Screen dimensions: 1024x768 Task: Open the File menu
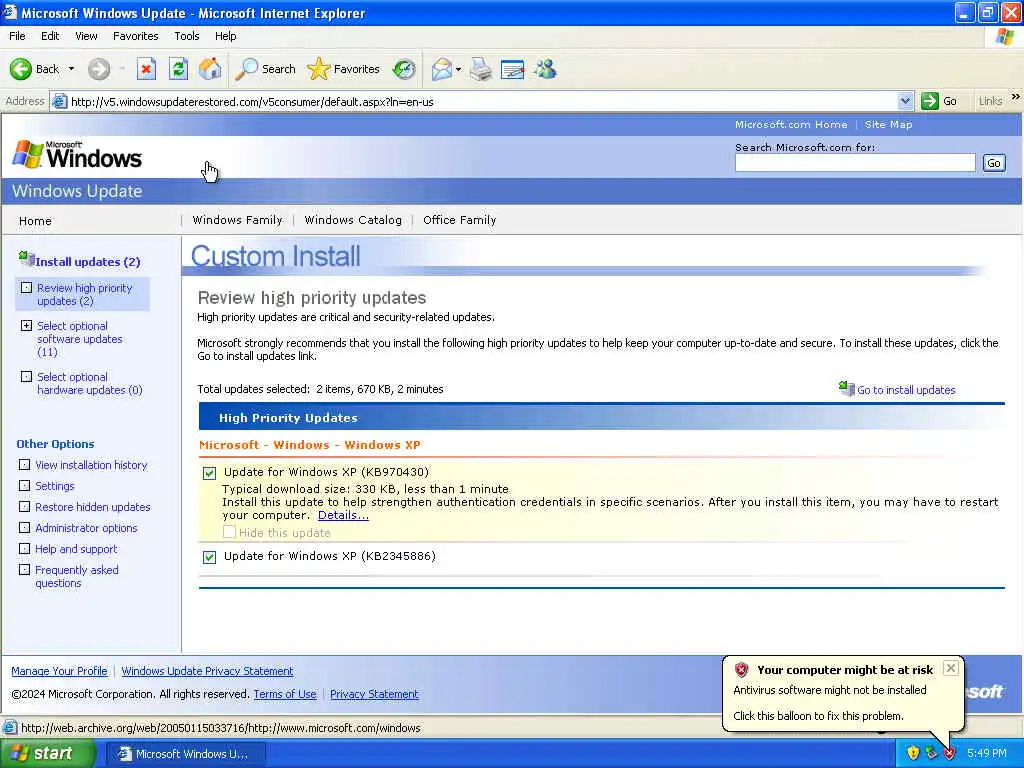click(x=17, y=36)
